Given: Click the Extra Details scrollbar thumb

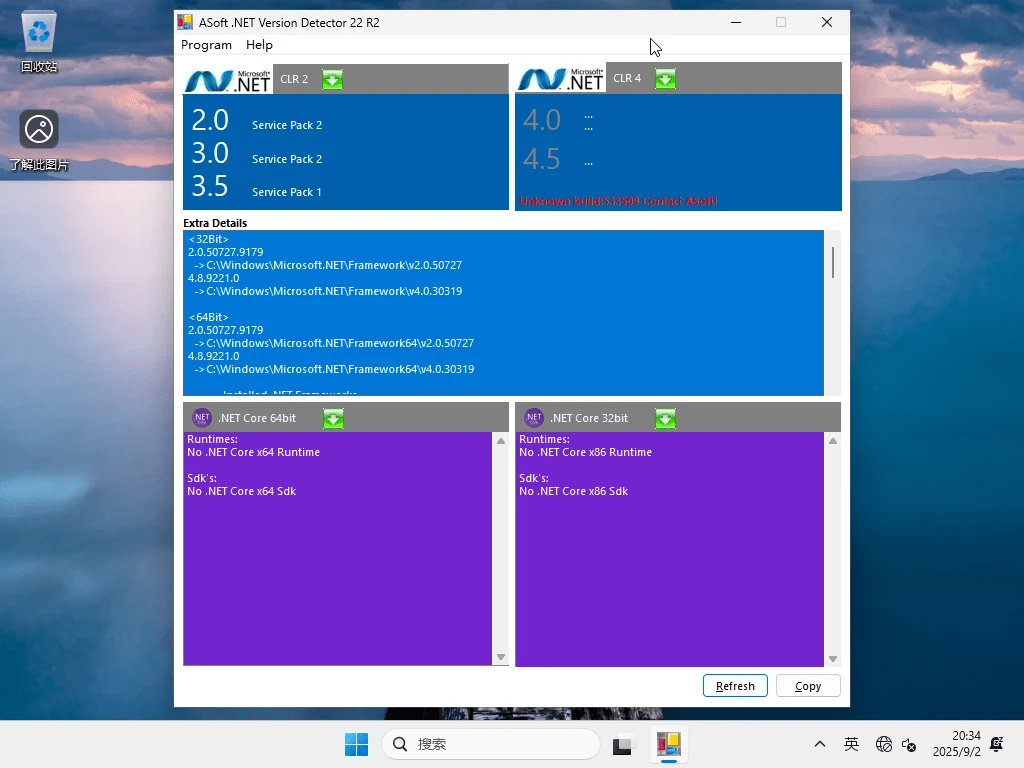Looking at the screenshot, I should (x=832, y=262).
